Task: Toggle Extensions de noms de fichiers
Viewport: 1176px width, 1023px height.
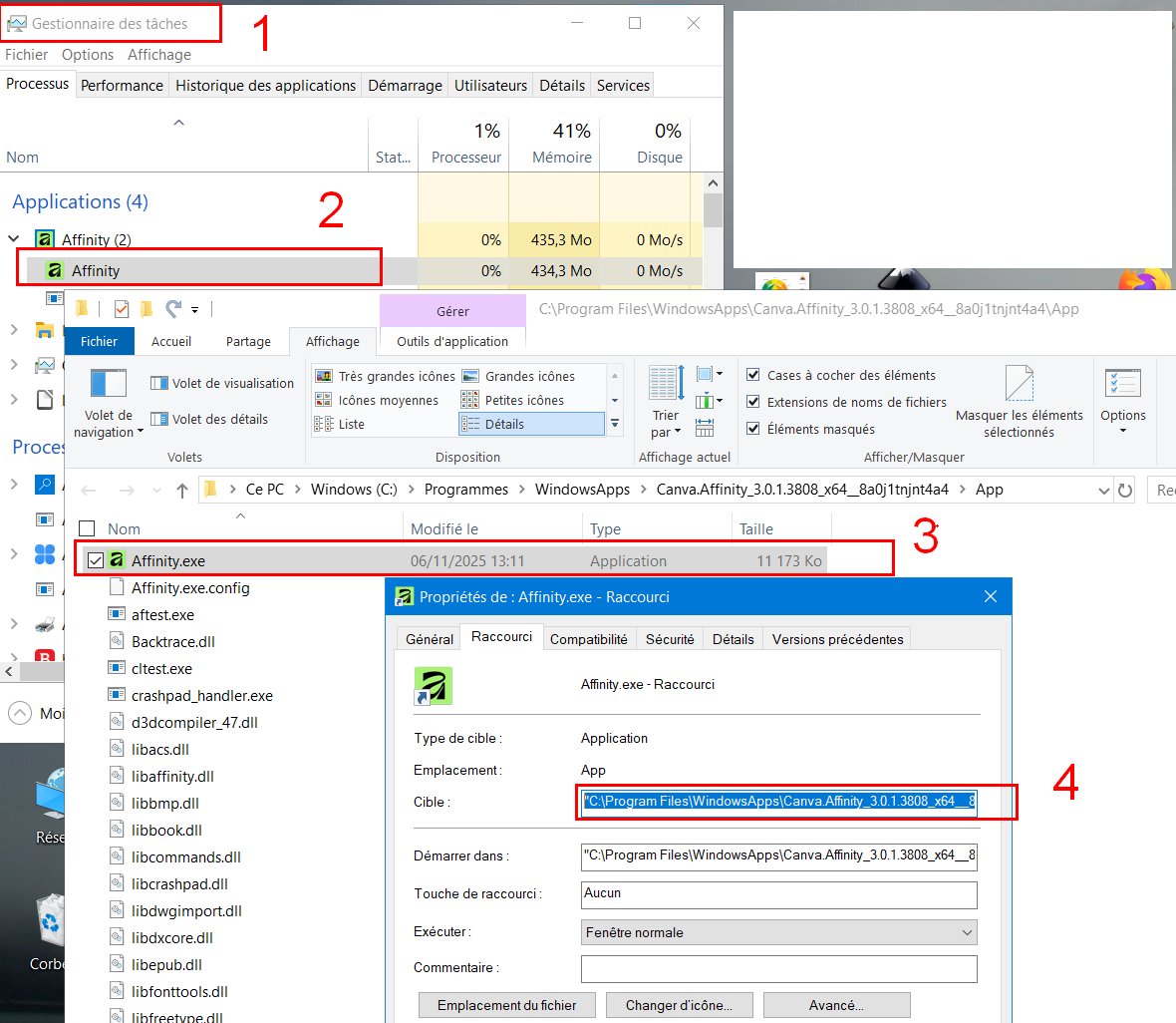Action: coord(753,402)
